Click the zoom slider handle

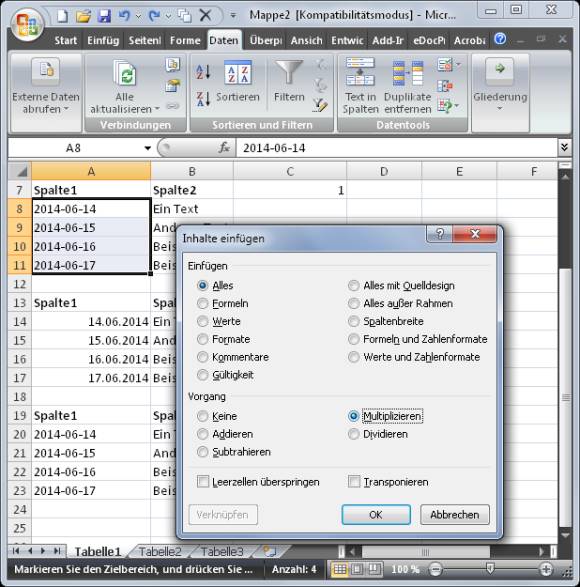[490, 569]
